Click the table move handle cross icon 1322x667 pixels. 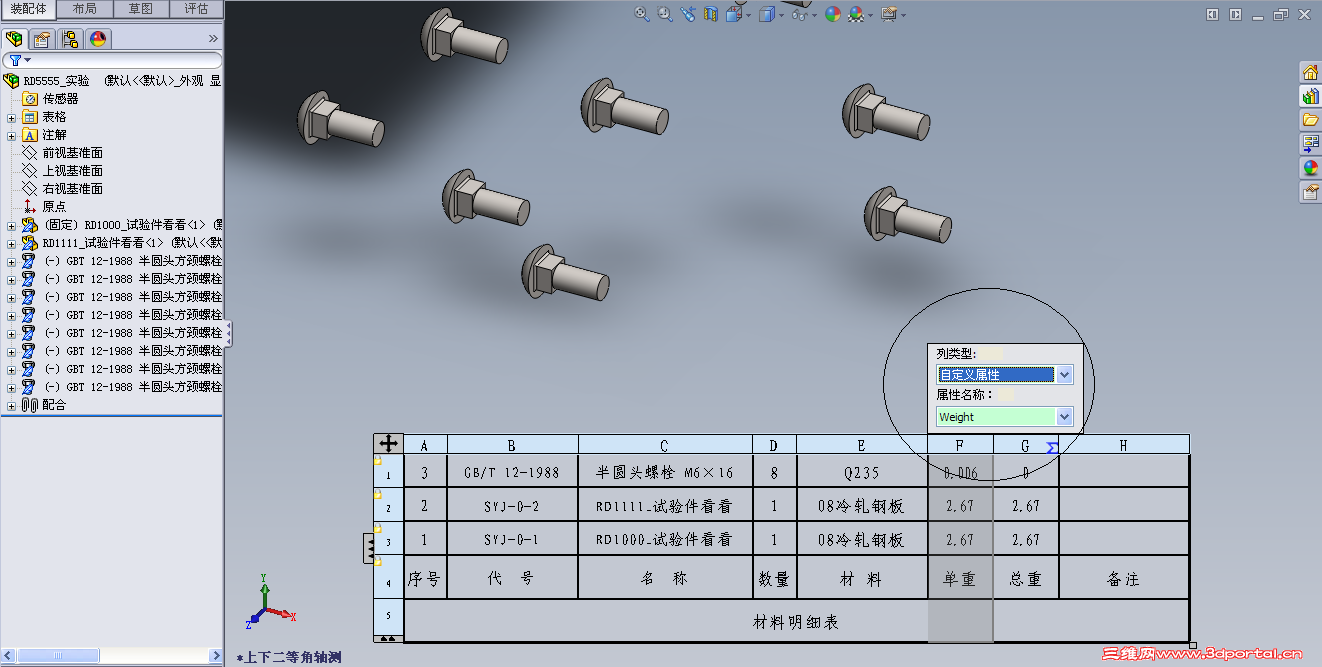pos(388,443)
